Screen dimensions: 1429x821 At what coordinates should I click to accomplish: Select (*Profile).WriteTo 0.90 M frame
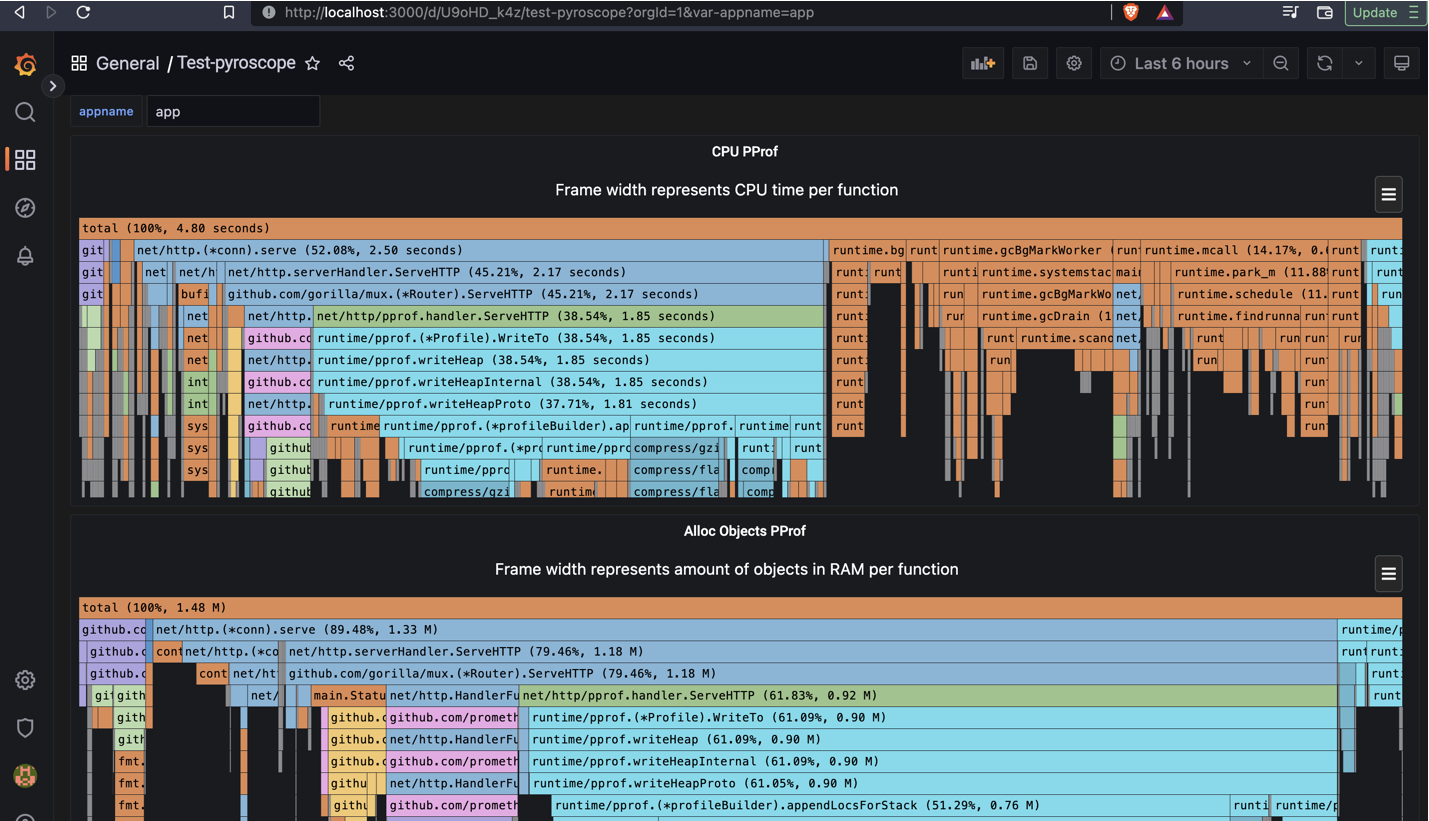(933, 717)
